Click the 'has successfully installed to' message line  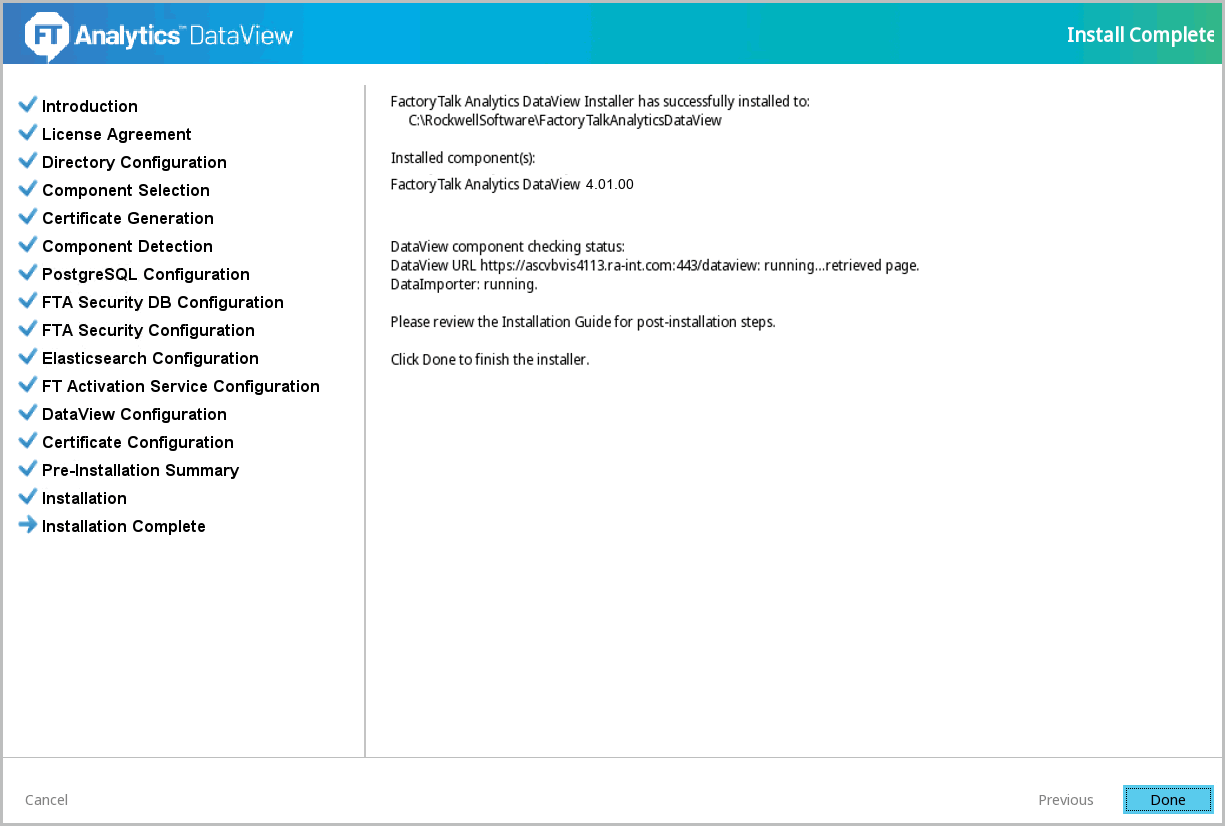[x=600, y=101]
